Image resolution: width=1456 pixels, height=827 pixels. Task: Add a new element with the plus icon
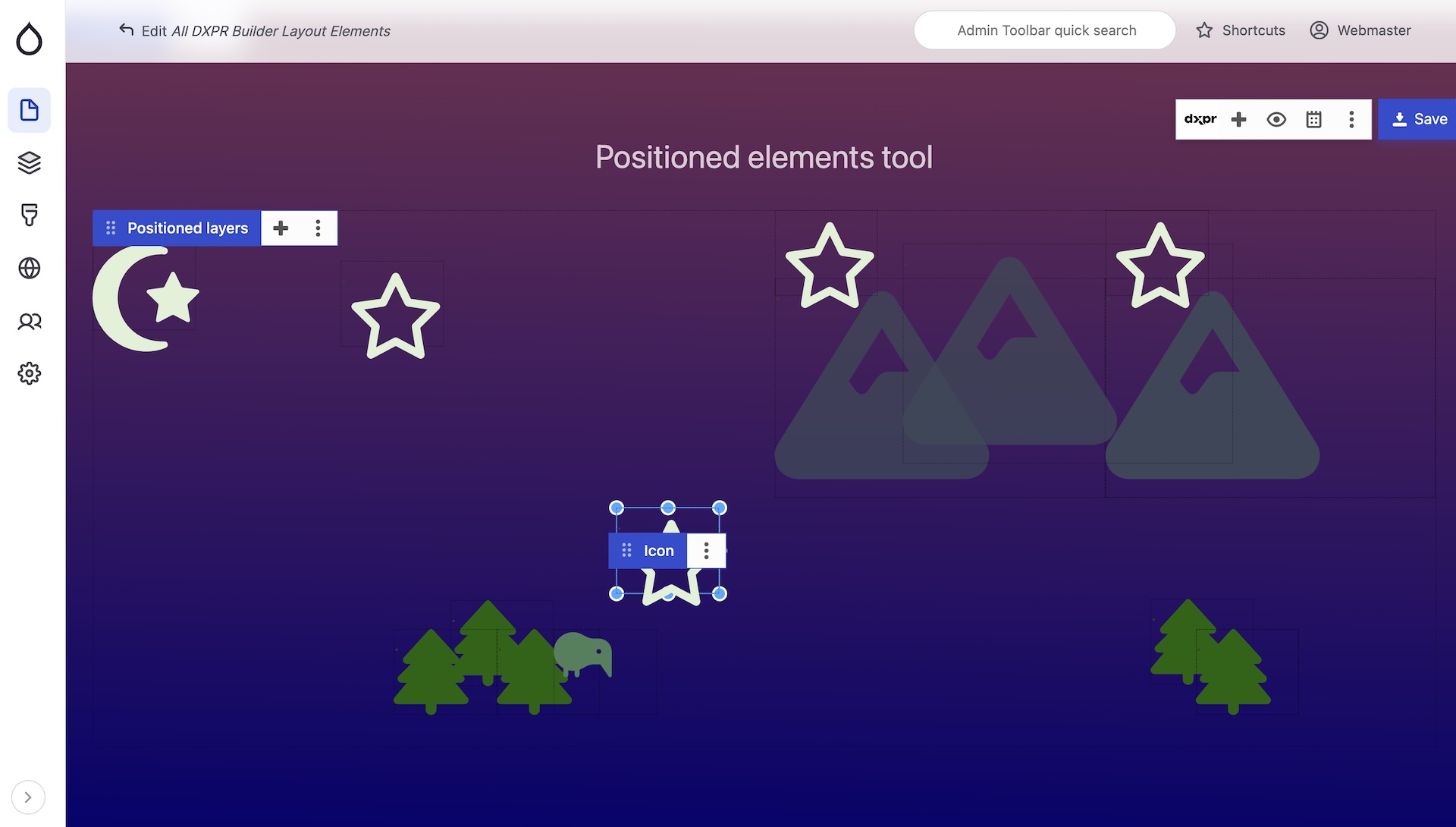pyautogui.click(x=1239, y=119)
